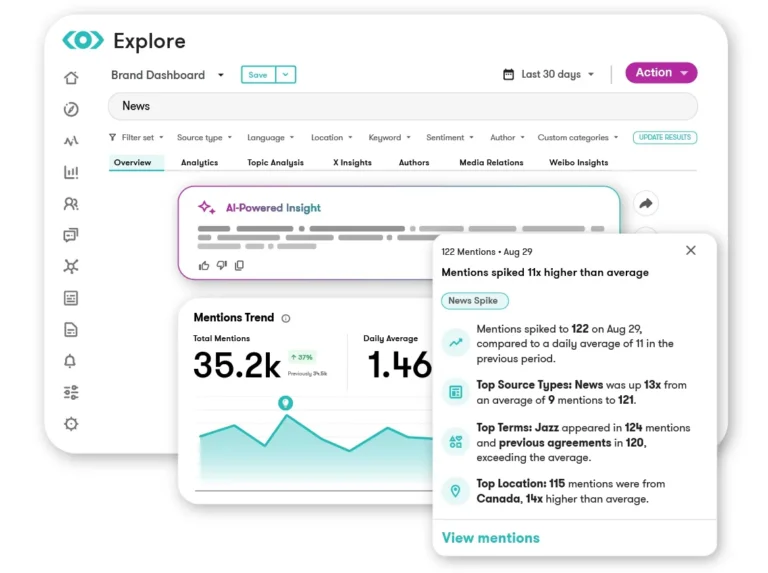Viewport: 768px width, 573px height.
Task: Open the chat bubbles Engage icon
Action: click(x=71, y=235)
